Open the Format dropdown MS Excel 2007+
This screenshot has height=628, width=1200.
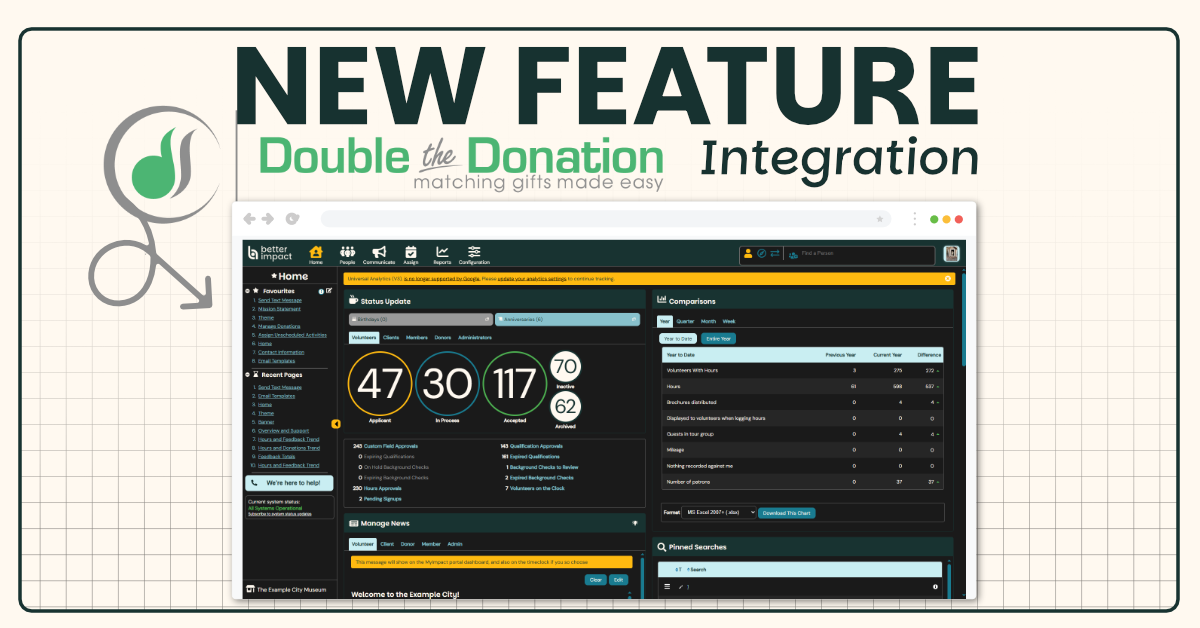point(720,513)
